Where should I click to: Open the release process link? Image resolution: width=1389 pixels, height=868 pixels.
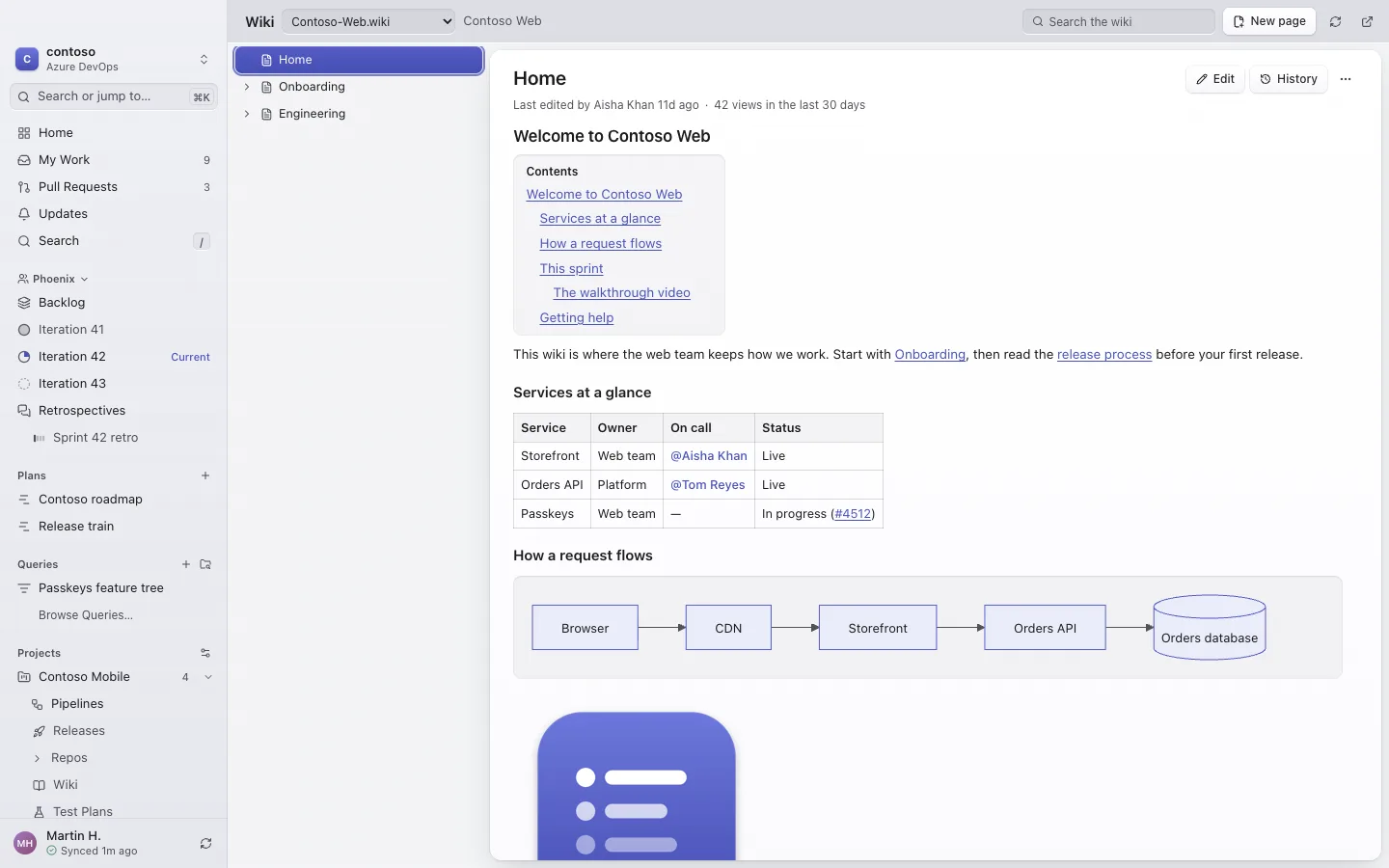tap(1104, 355)
